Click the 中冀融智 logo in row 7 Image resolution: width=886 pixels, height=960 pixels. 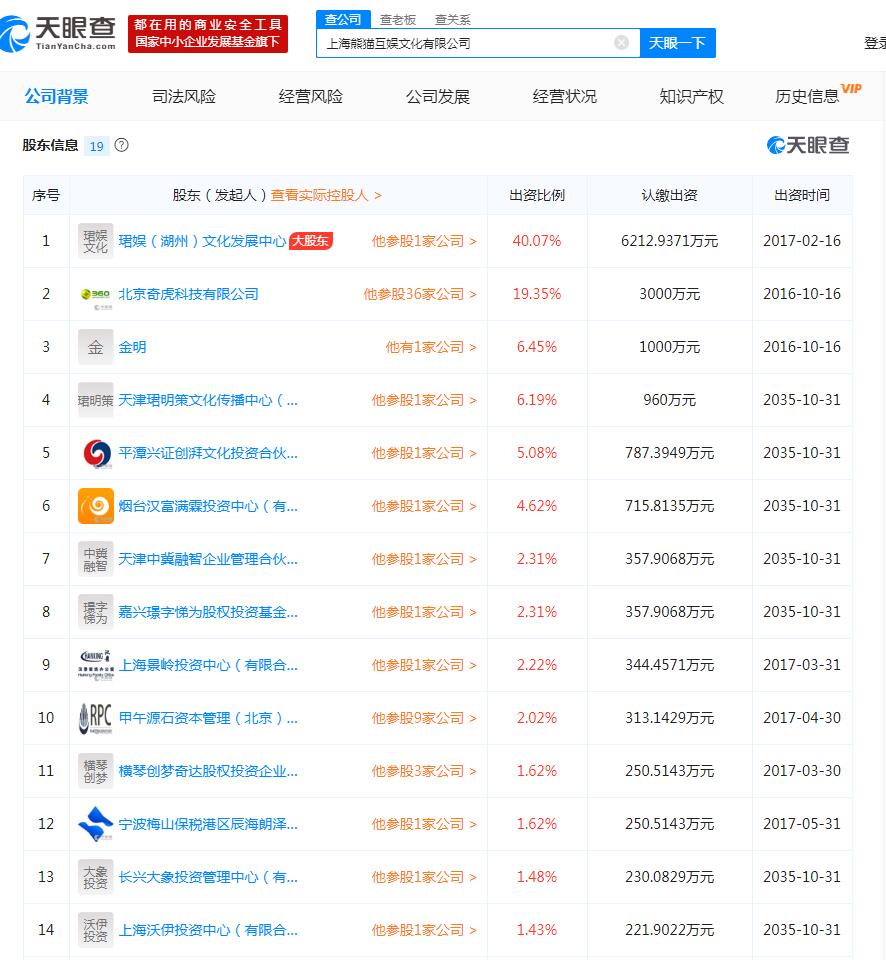(96, 559)
